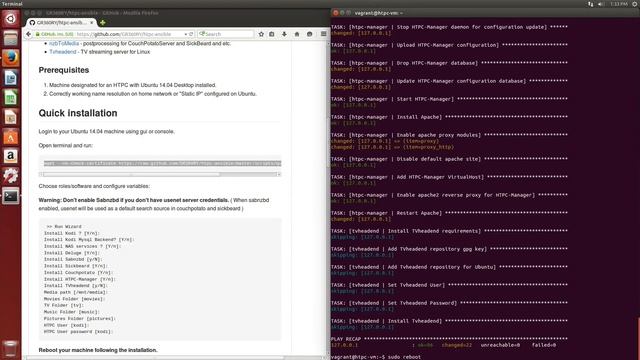Open the search engine selector dropdown
640x360 pixels.
[202, 34]
